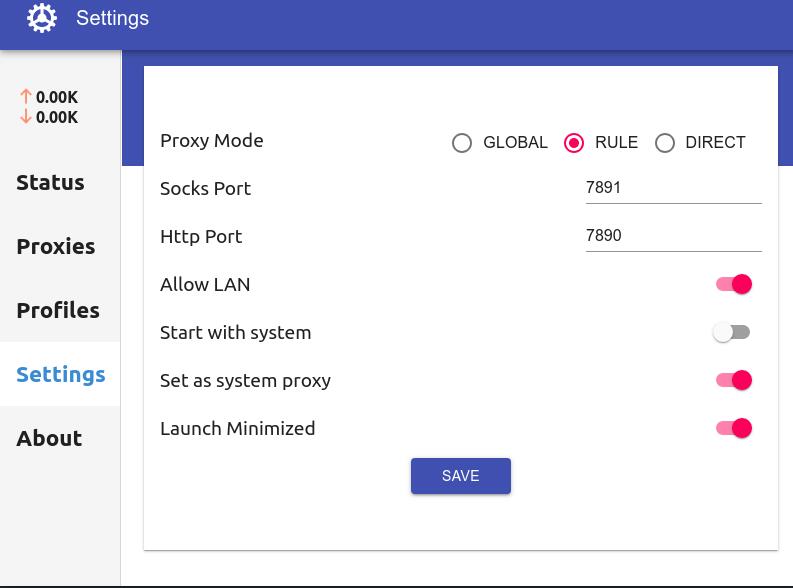Click the Settings title in header
The image size is (793, 588).
[112, 19]
